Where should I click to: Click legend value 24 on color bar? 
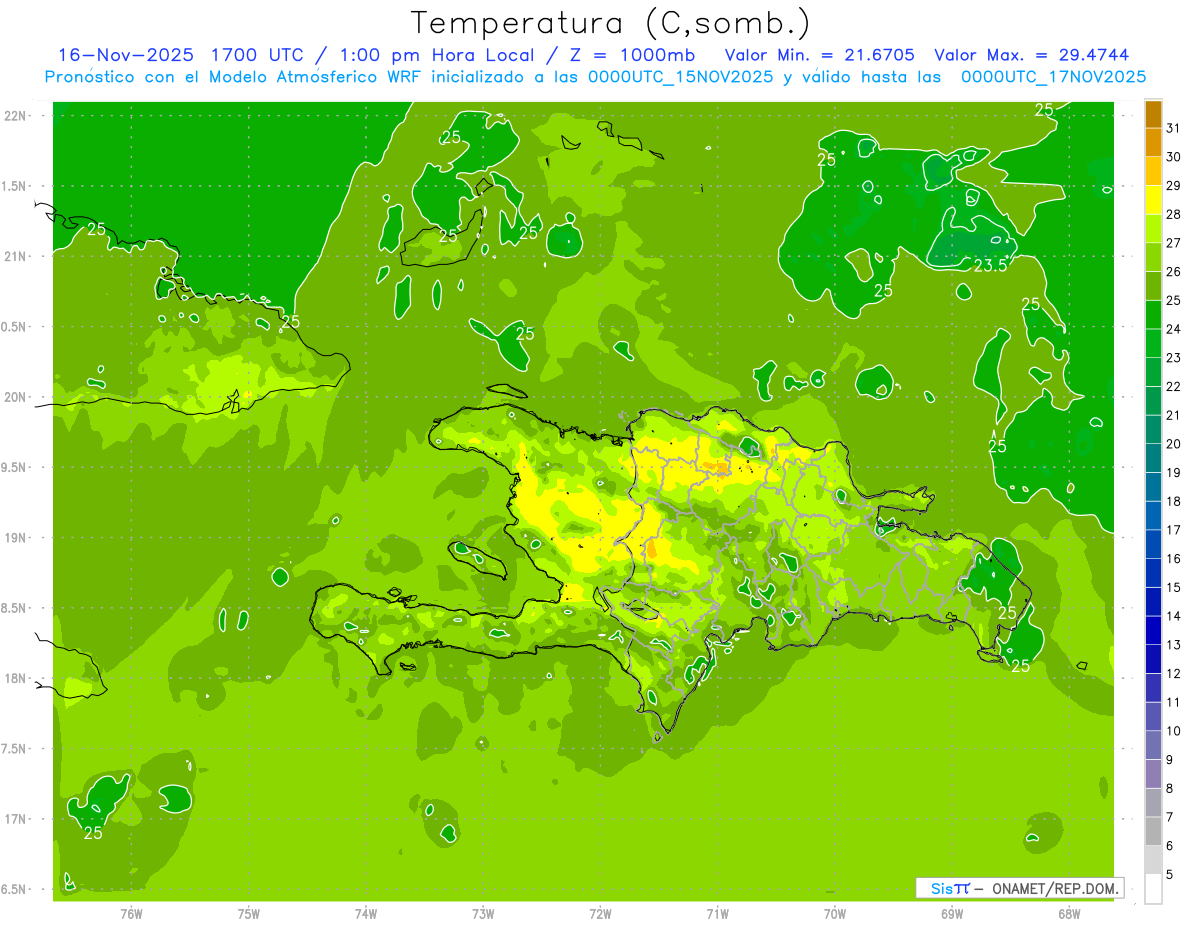point(1174,329)
